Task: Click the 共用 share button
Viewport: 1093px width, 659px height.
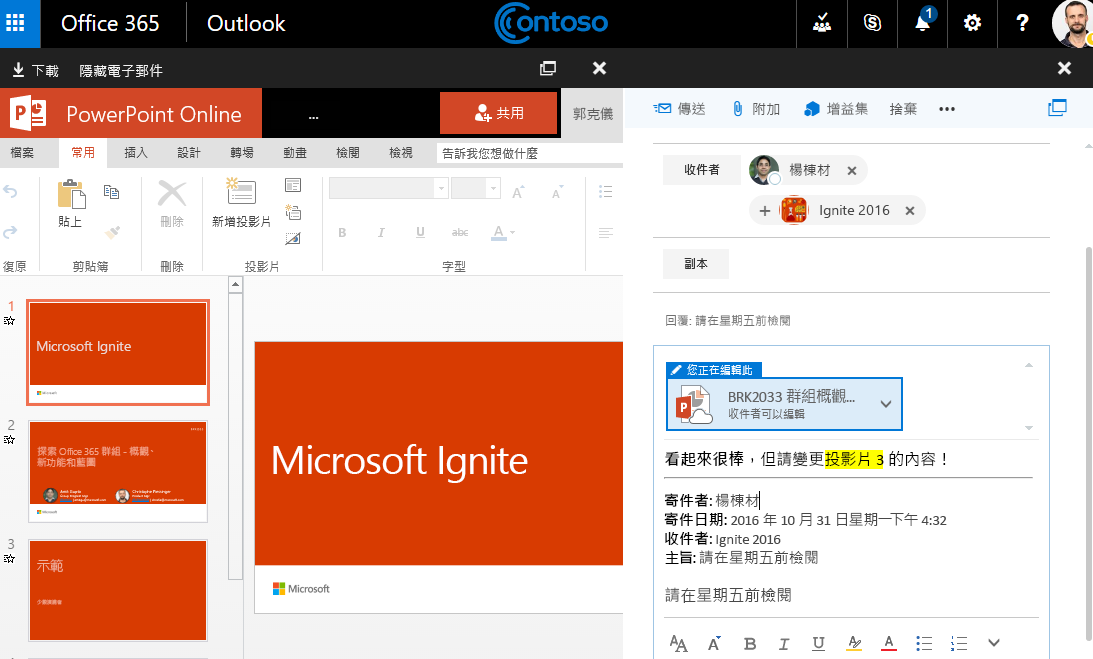Action: pos(498,113)
